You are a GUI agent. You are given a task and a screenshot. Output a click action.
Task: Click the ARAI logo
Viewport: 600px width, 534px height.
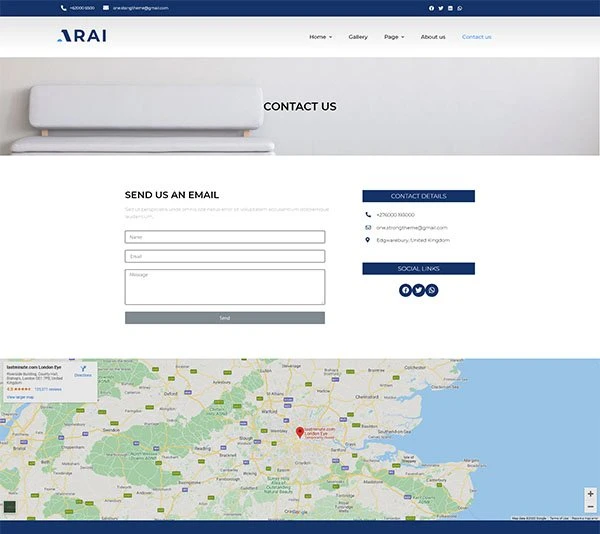[x=82, y=37]
